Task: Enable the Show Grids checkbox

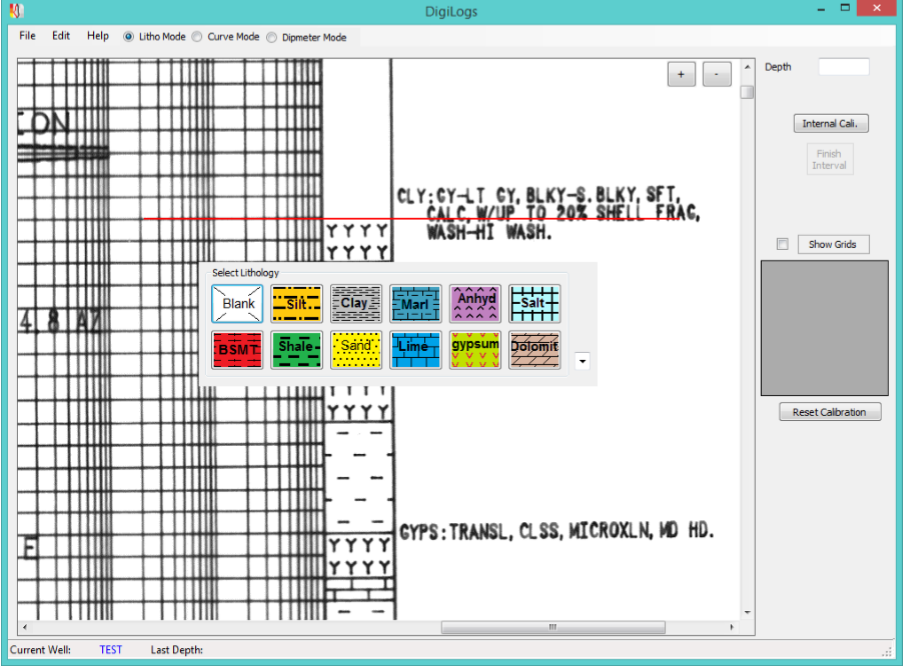Action: tap(783, 244)
